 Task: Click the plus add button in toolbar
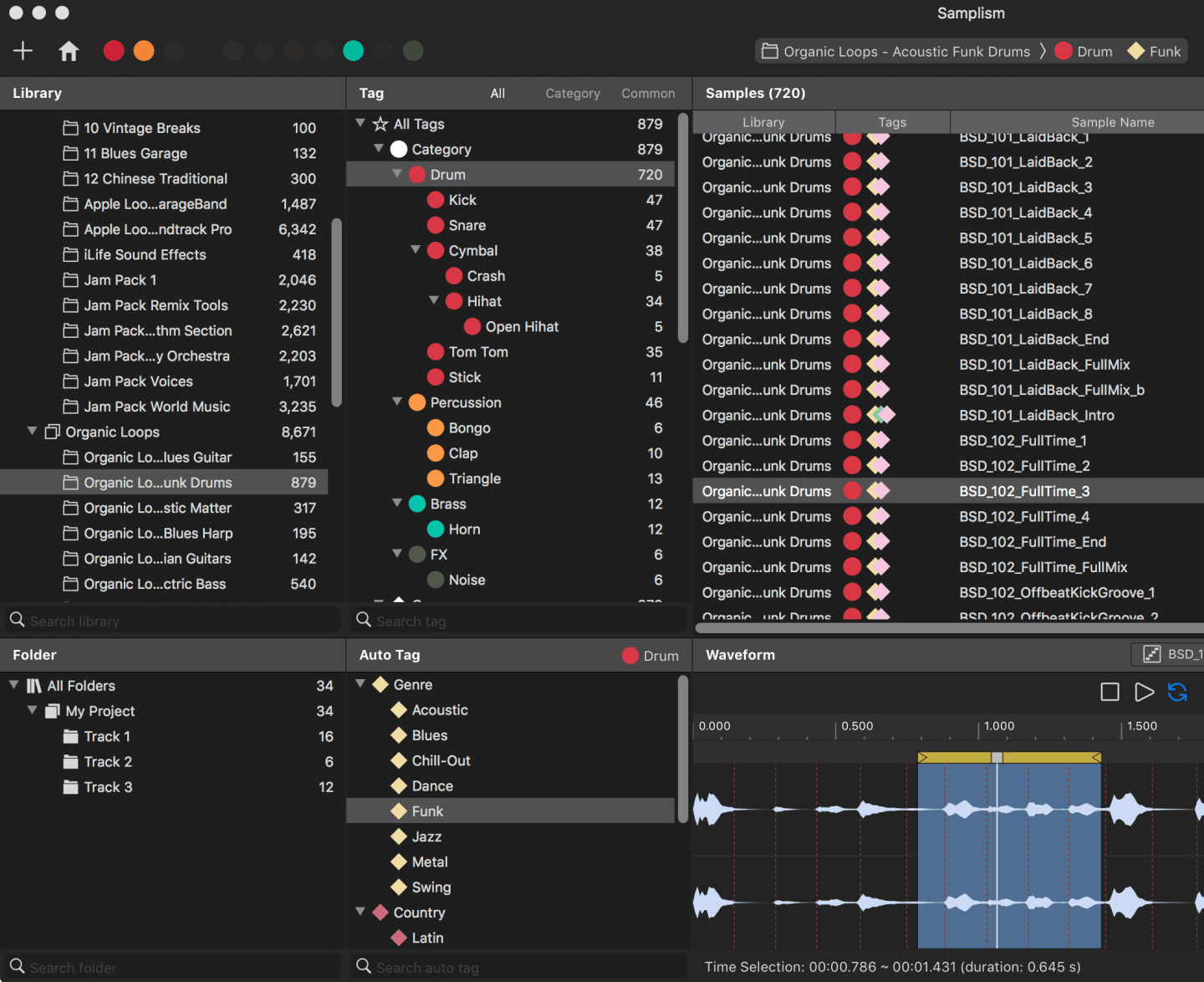tap(23, 51)
